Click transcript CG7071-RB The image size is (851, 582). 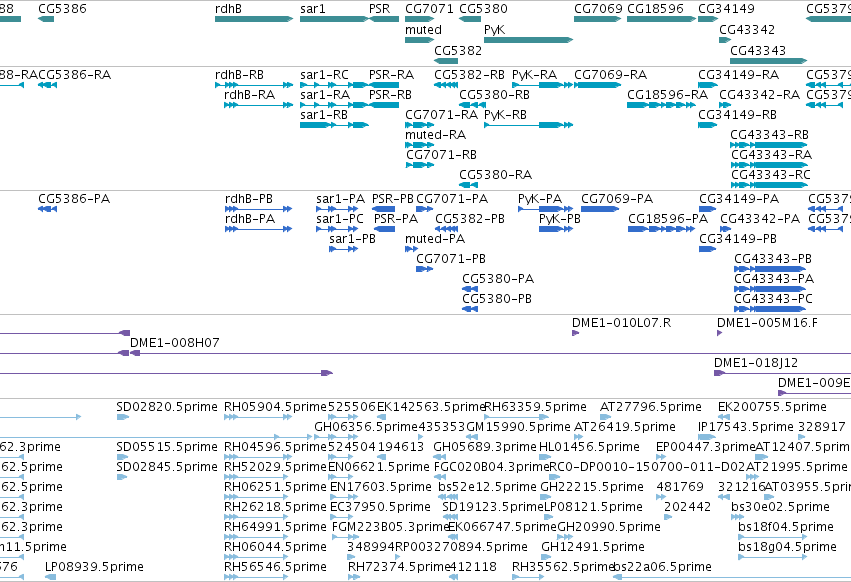[441, 155]
